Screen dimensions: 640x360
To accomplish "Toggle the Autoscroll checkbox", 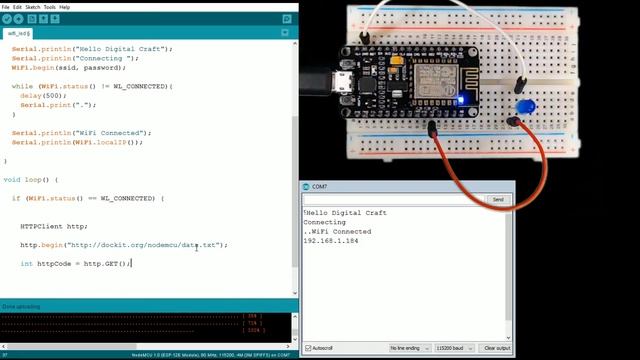I will [308, 348].
